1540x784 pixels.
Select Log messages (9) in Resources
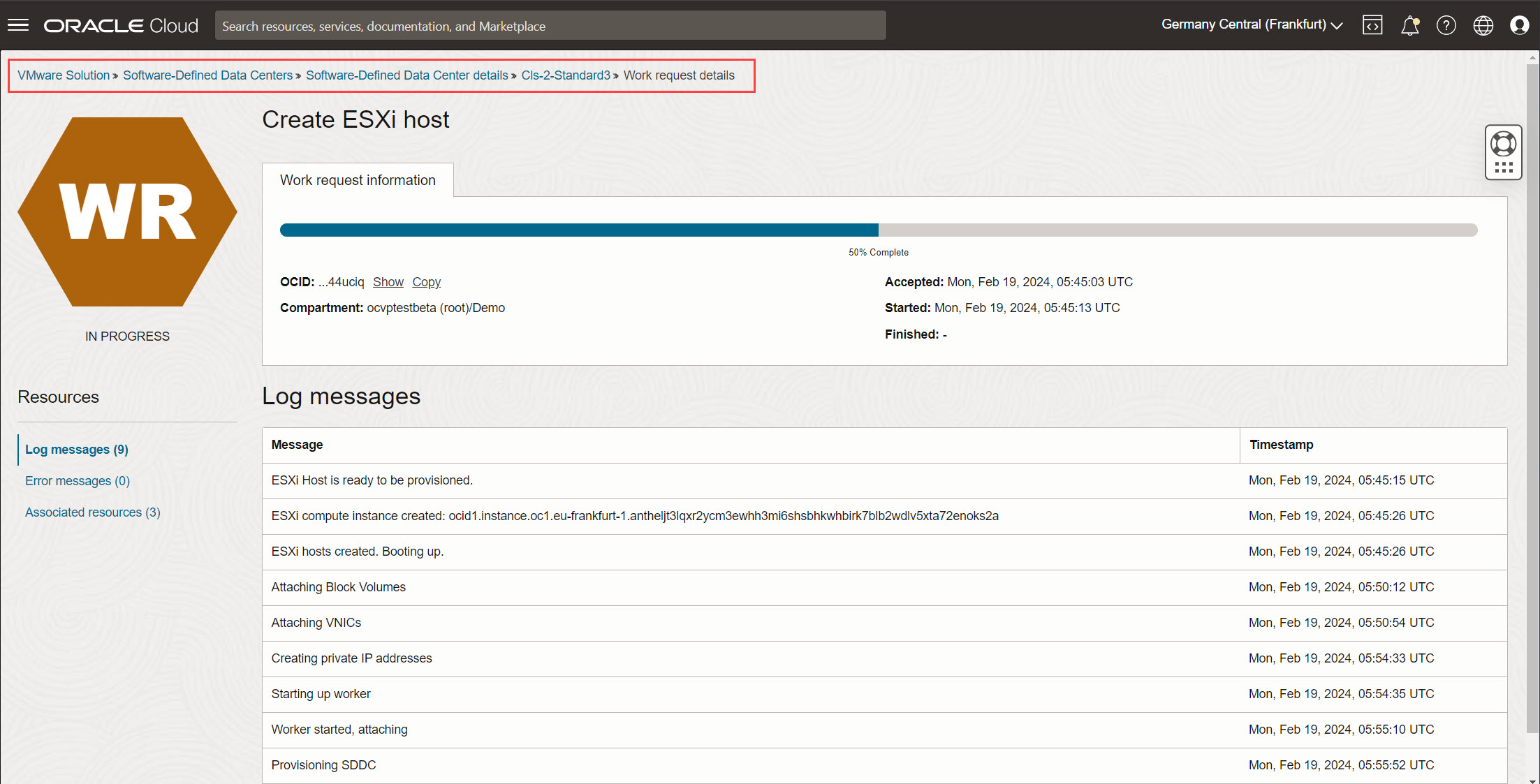77,450
